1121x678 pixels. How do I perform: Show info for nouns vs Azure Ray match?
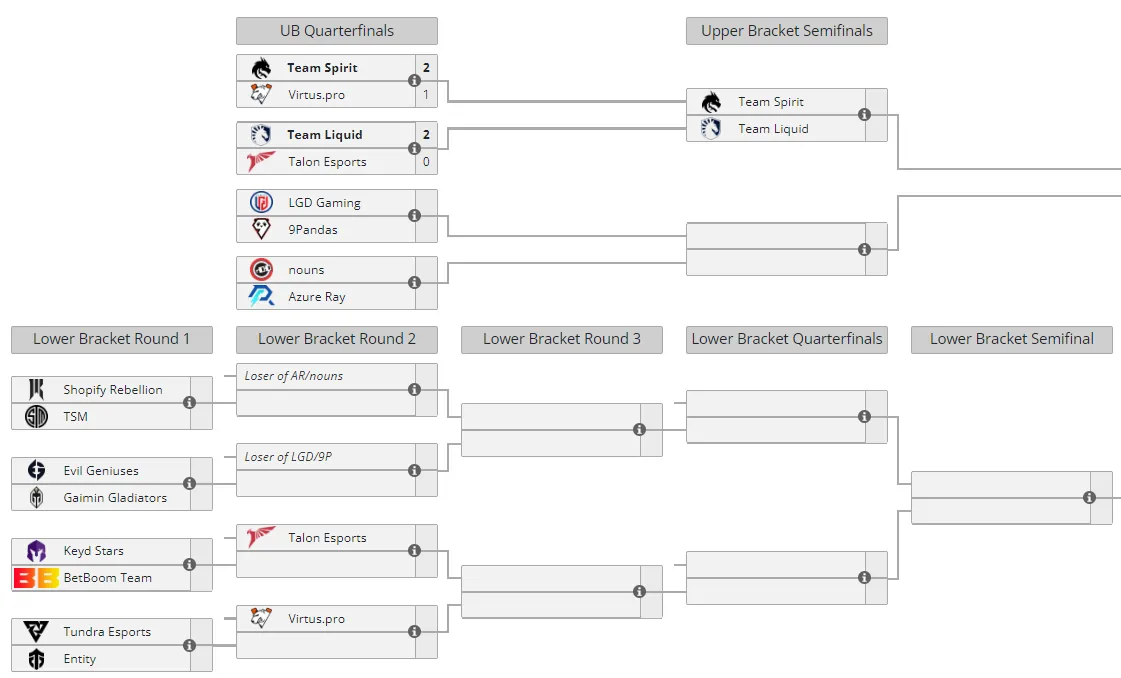[414, 282]
